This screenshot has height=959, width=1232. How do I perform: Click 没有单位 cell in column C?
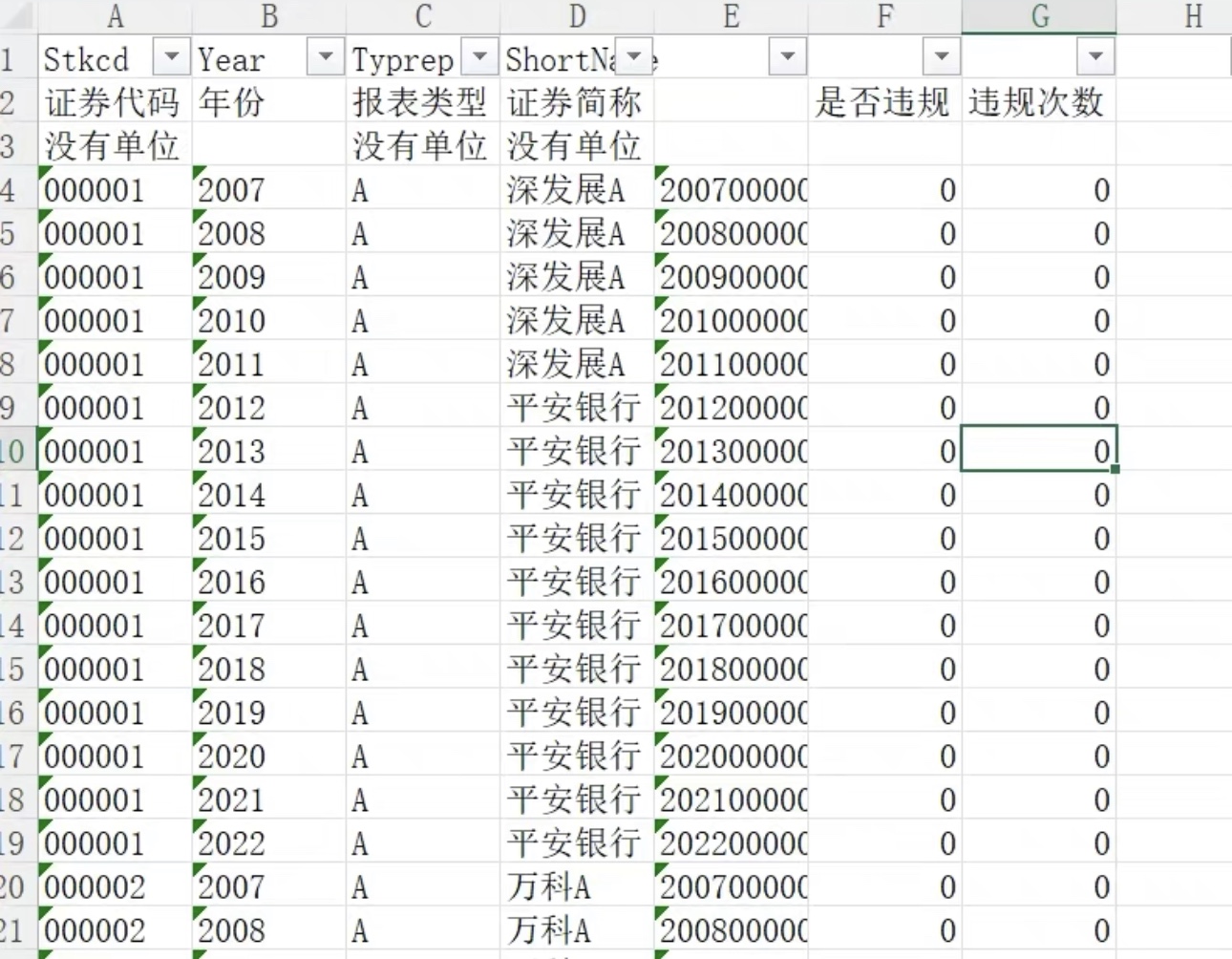[423, 145]
